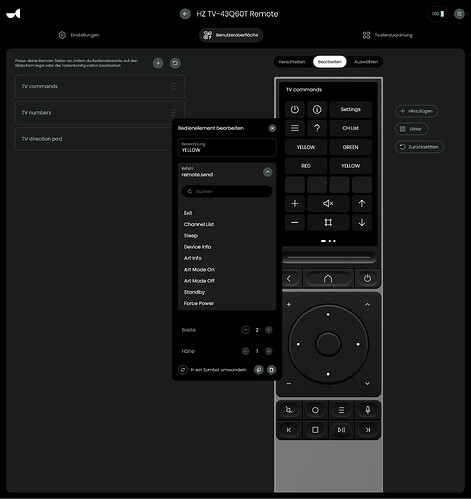
Task: Select the minus button on the remote screen
Action: pyautogui.click(x=295, y=222)
